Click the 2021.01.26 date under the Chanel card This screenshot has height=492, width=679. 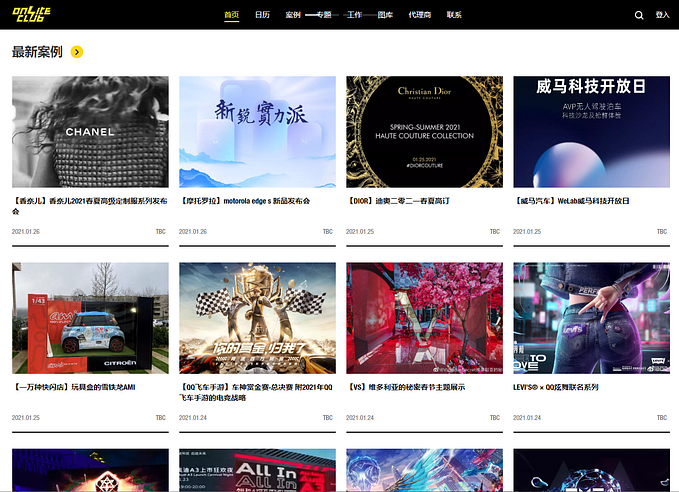click(x=26, y=232)
